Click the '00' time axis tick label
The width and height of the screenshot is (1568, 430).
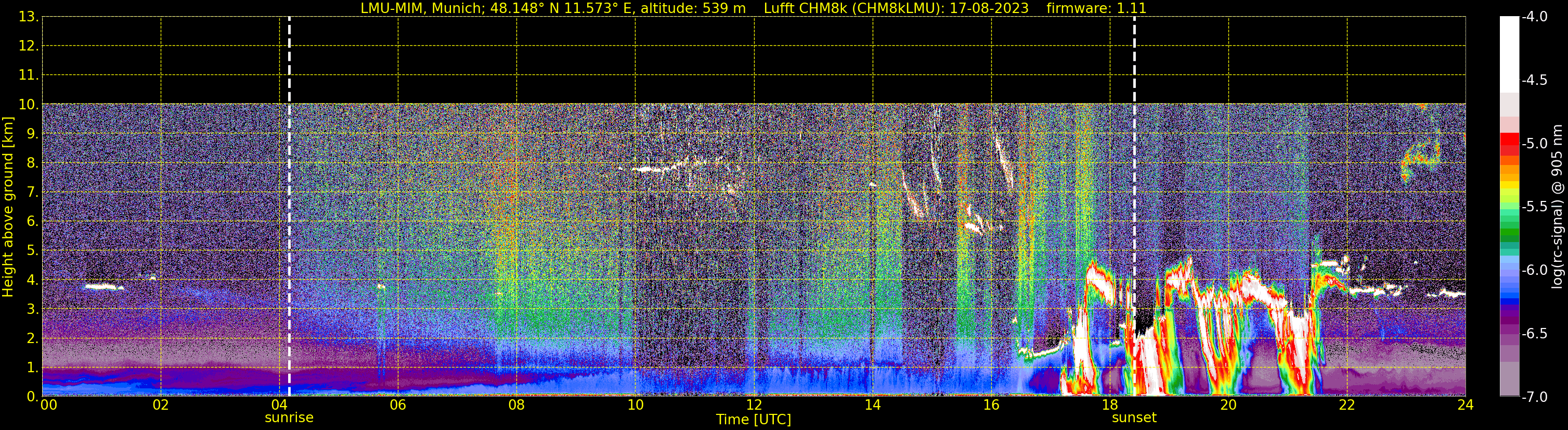point(49,406)
